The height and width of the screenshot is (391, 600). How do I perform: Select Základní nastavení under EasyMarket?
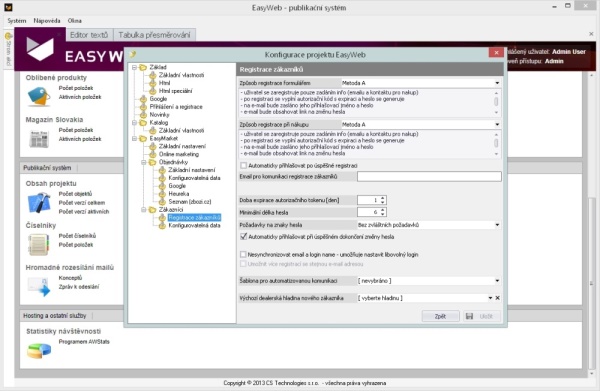(182, 147)
